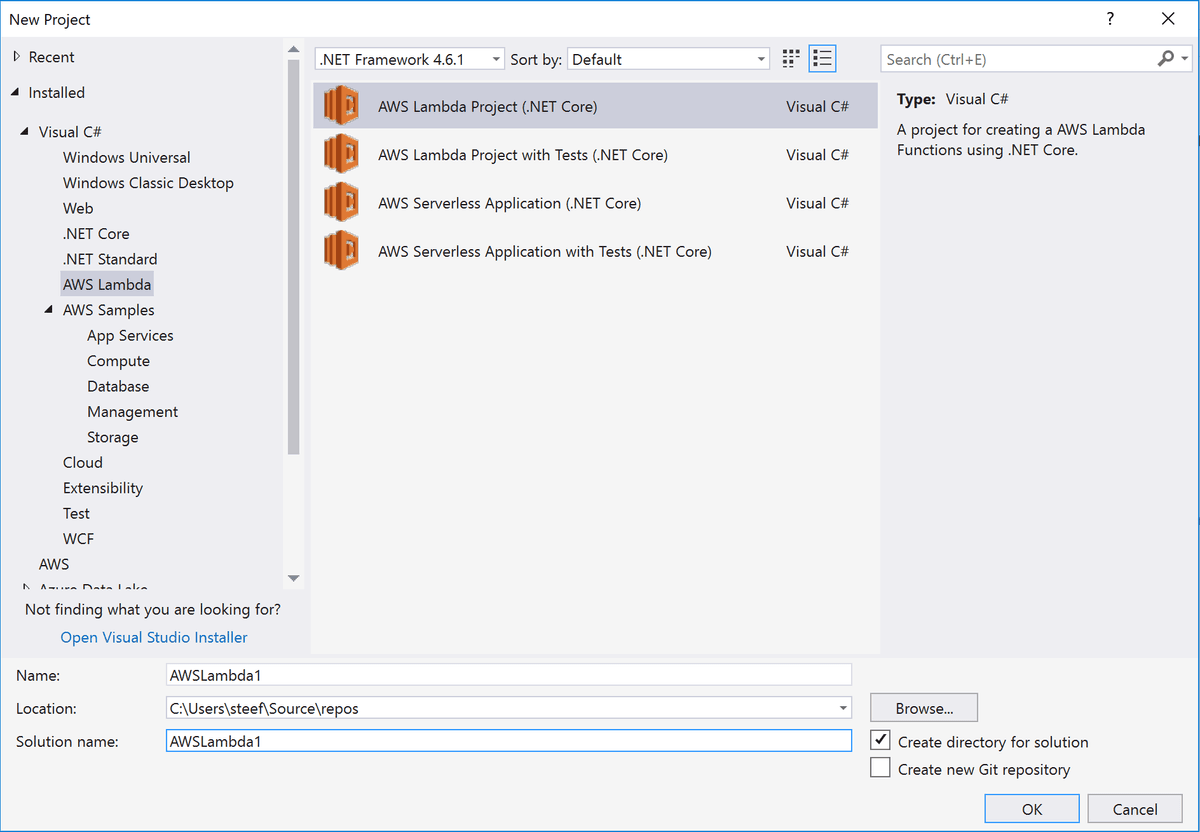Select App Services under AWS Samples

[x=130, y=335]
